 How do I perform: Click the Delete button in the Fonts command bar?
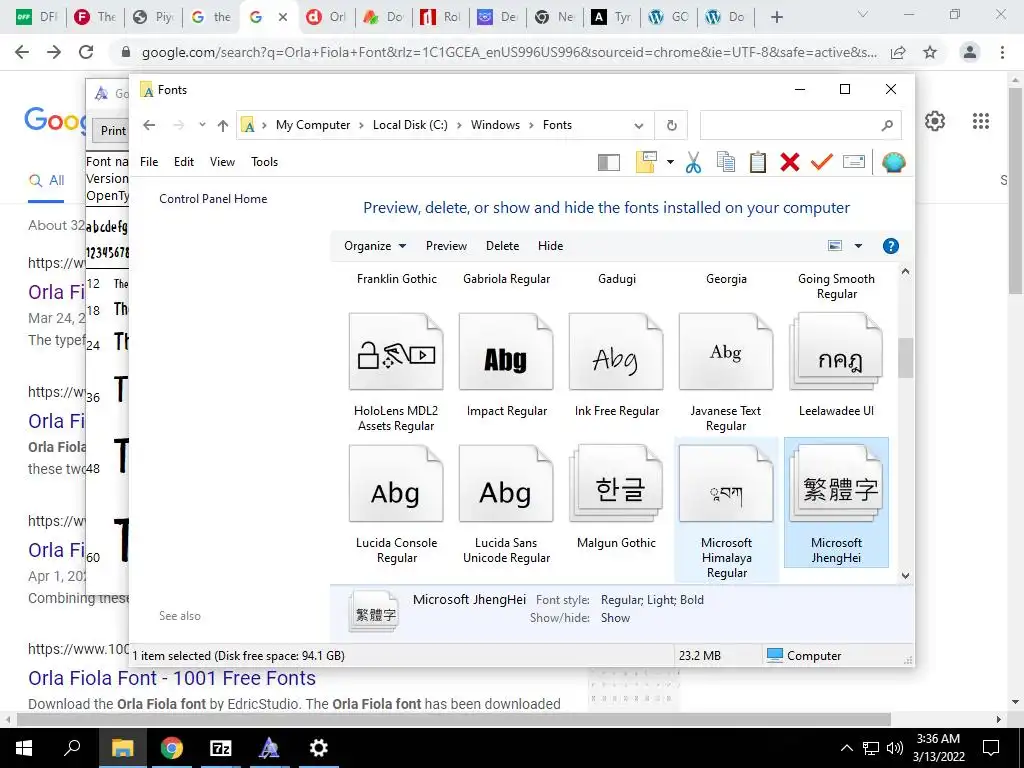click(502, 246)
